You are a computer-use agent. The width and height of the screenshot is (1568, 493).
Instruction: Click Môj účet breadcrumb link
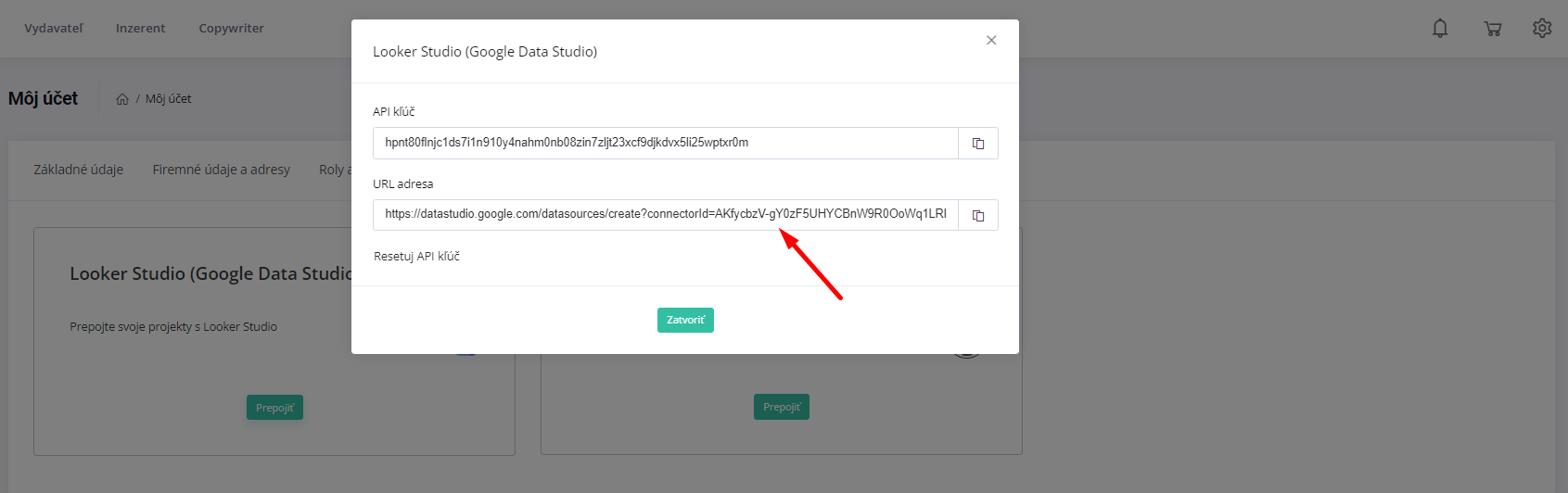click(169, 99)
